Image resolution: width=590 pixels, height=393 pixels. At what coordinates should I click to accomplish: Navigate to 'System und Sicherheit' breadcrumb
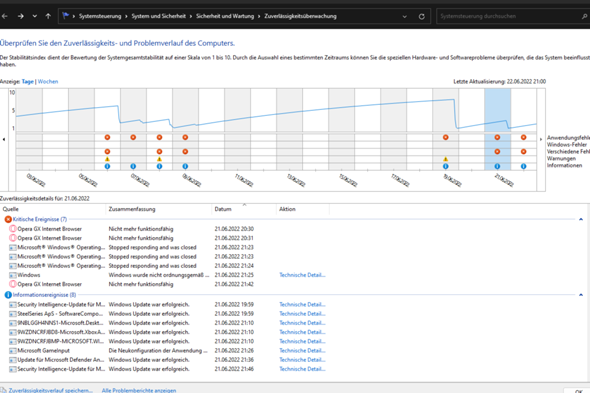158,16
